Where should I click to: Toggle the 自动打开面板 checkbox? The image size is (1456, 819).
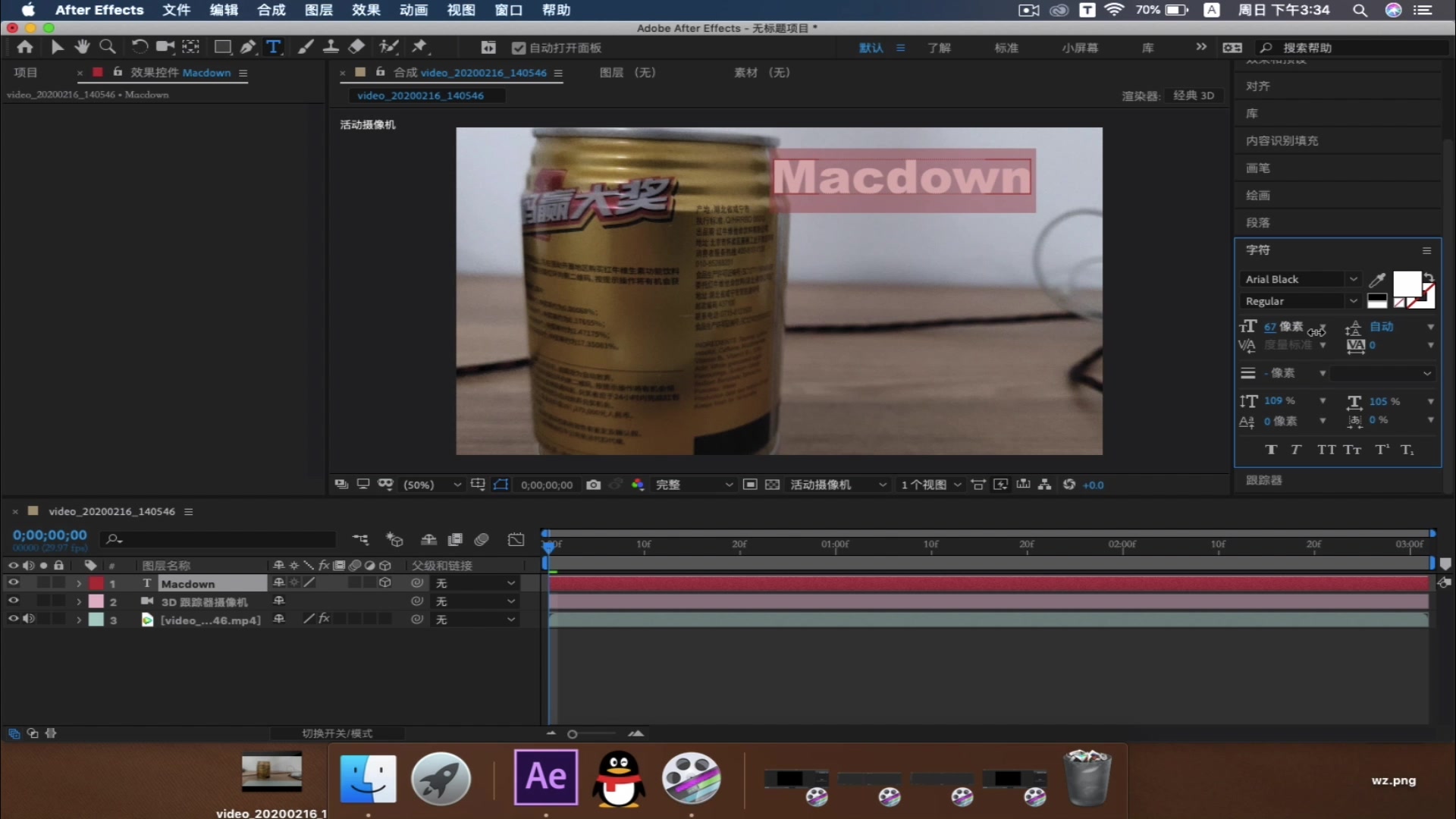519,48
